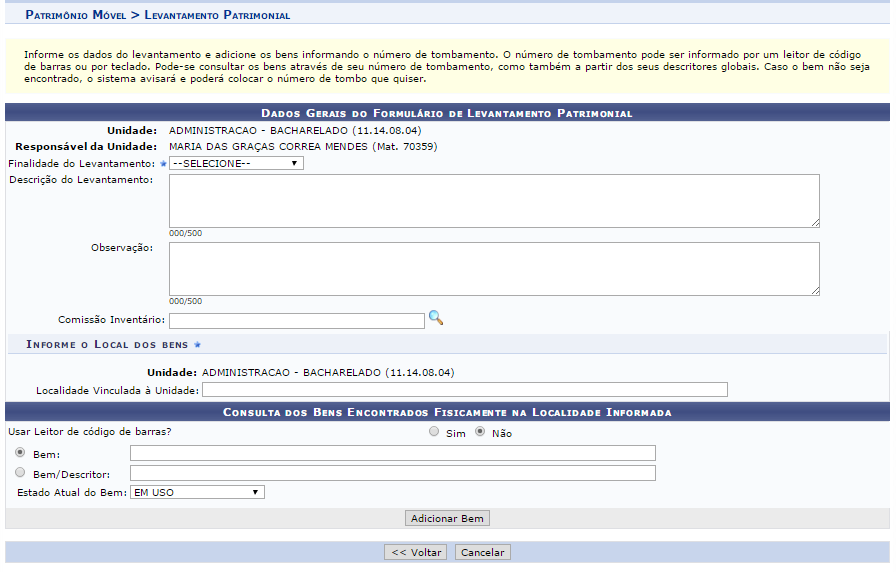Focus the Descrição do Levantamento text area
The height and width of the screenshot is (572, 896).
(x=494, y=201)
